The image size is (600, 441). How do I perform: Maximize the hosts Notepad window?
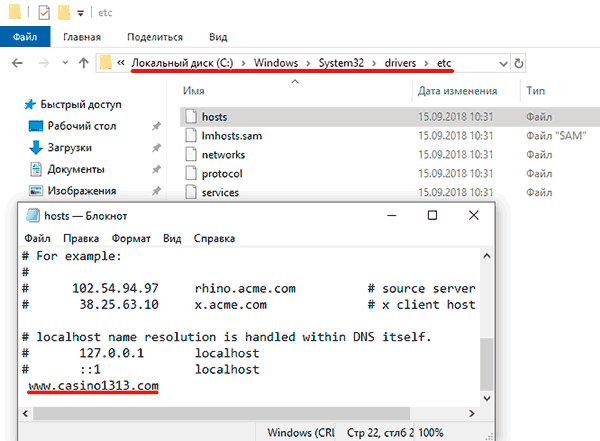pyautogui.click(x=432, y=216)
